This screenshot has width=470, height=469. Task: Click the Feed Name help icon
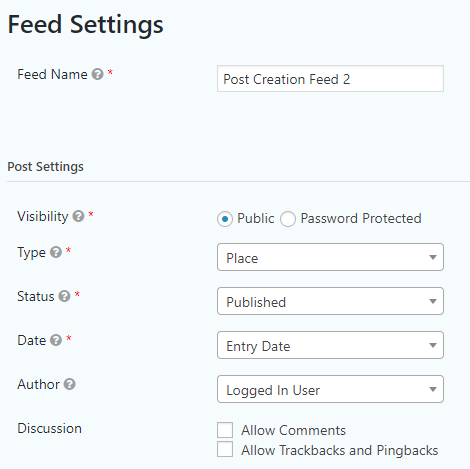(x=97, y=74)
